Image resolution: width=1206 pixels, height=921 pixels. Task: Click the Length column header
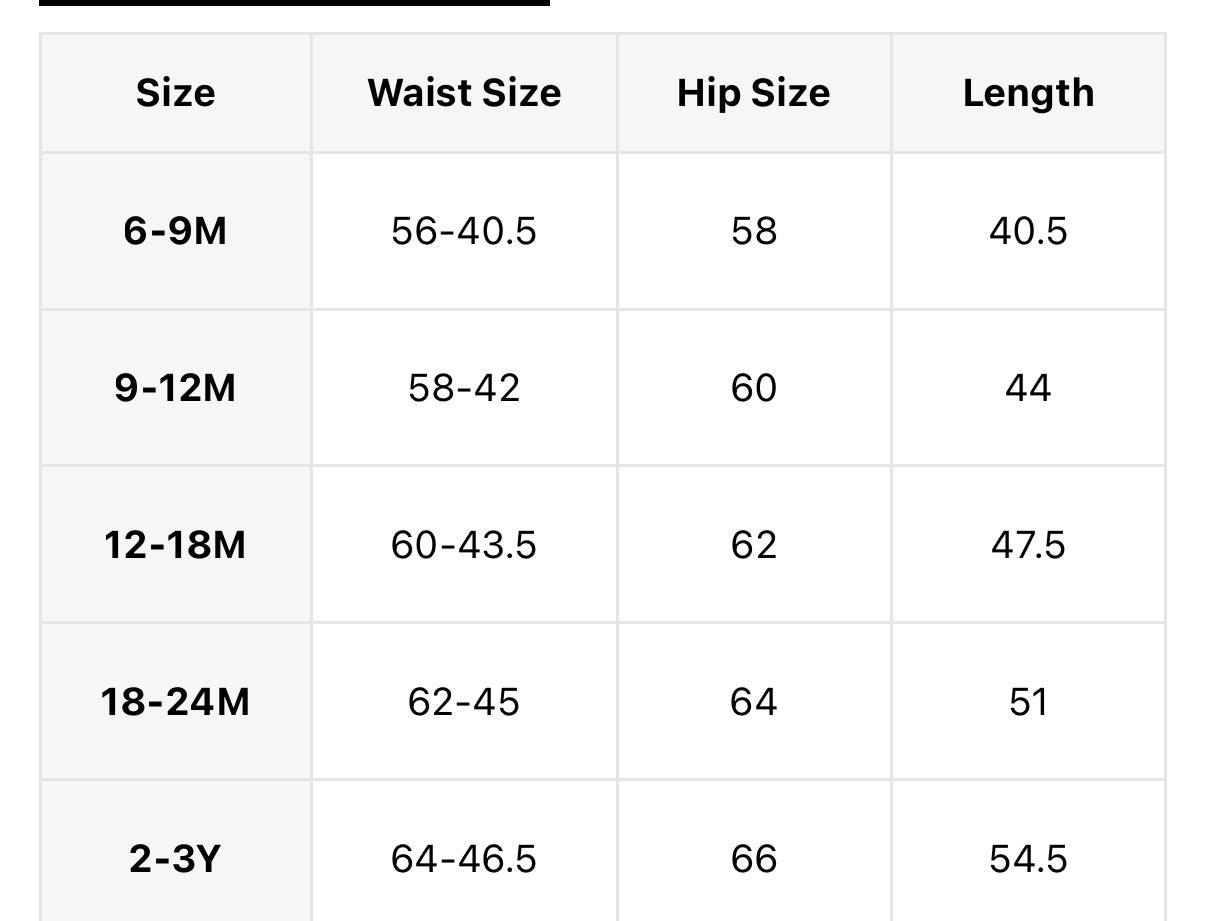(x=1028, y=93)
